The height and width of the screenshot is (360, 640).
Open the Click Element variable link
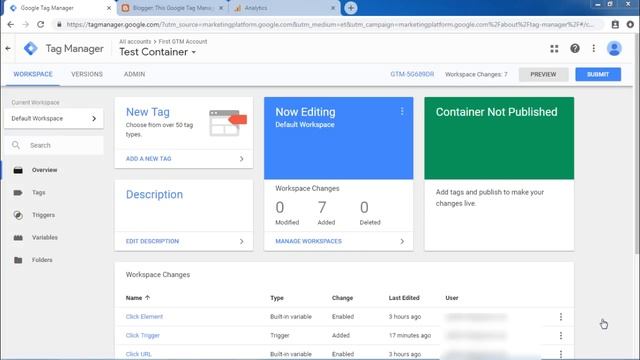pyautogui.click(x=144, y=317)
